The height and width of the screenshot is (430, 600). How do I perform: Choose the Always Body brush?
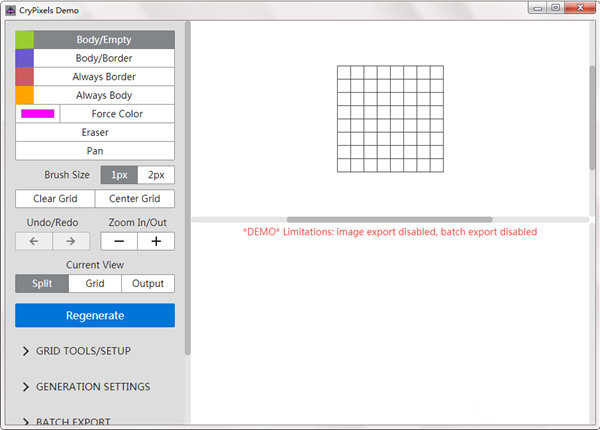click(x=104, y=95)
